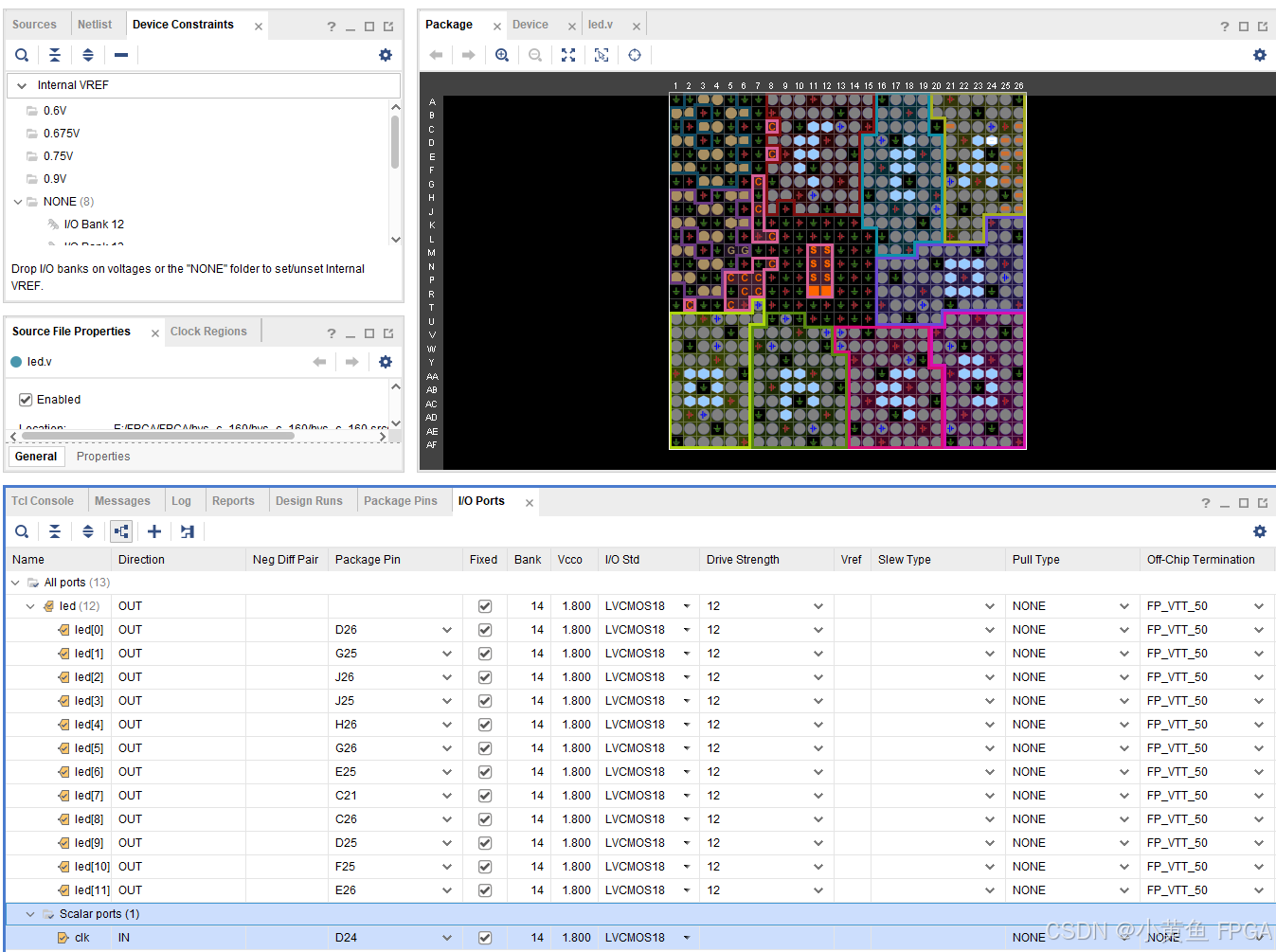
Task: Click next arrow in Source File Properties
Action: [352, 362]
